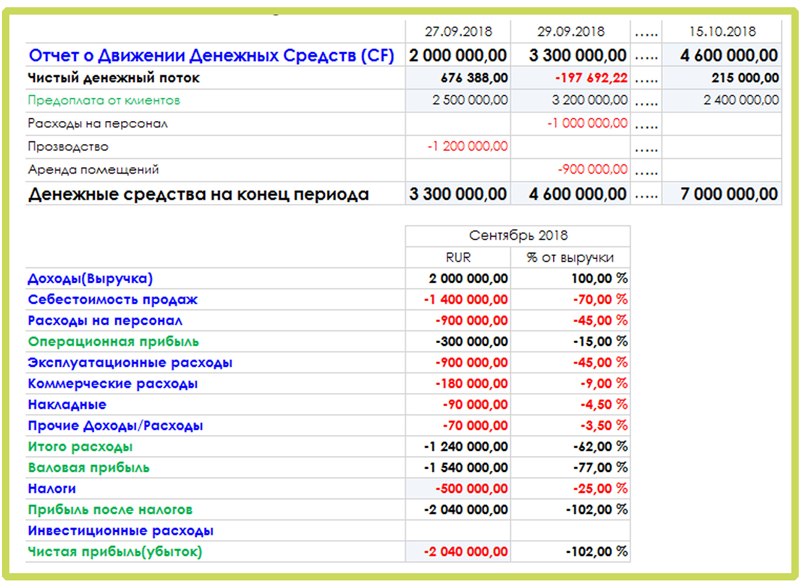The image size is (800, 587).
Task: Select the 15.10.2018 date header cell
Action: [x=721, y=32]
